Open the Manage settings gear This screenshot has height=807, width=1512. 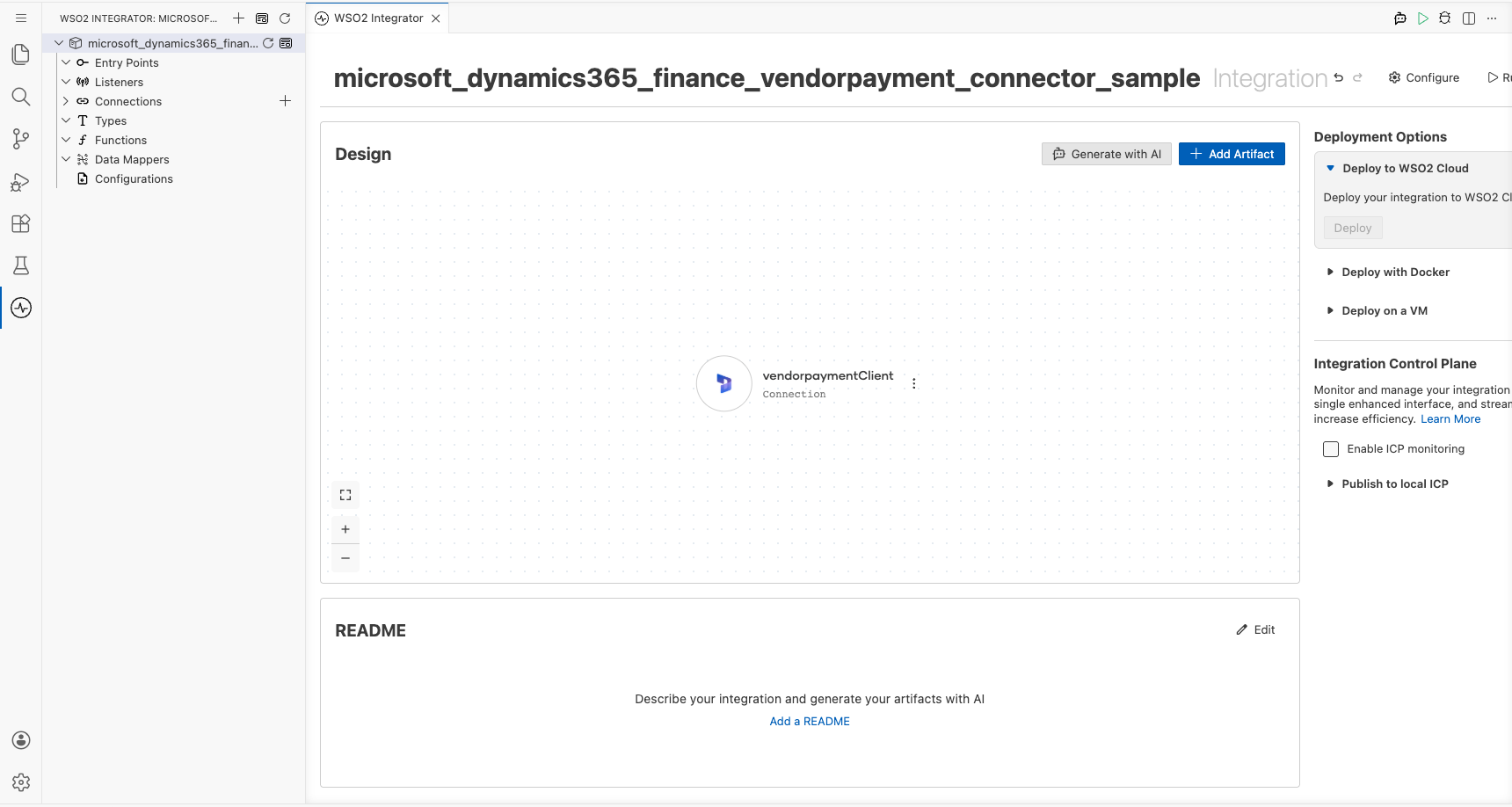click(21, 782)
